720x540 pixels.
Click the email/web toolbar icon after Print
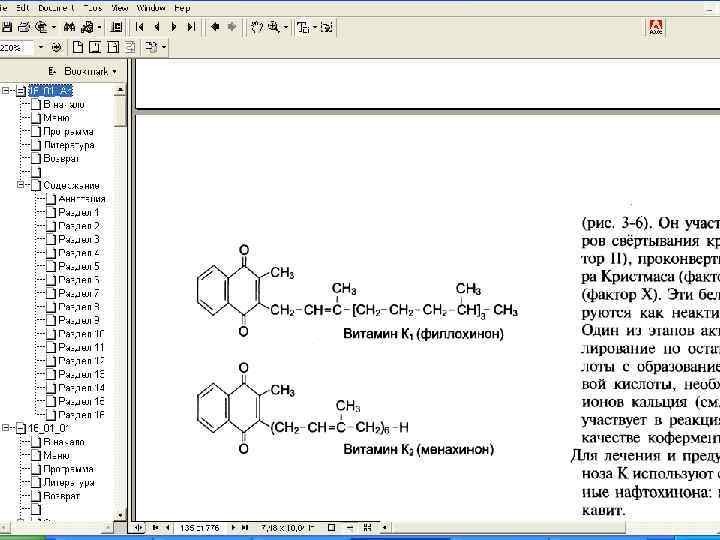point(41,28)
